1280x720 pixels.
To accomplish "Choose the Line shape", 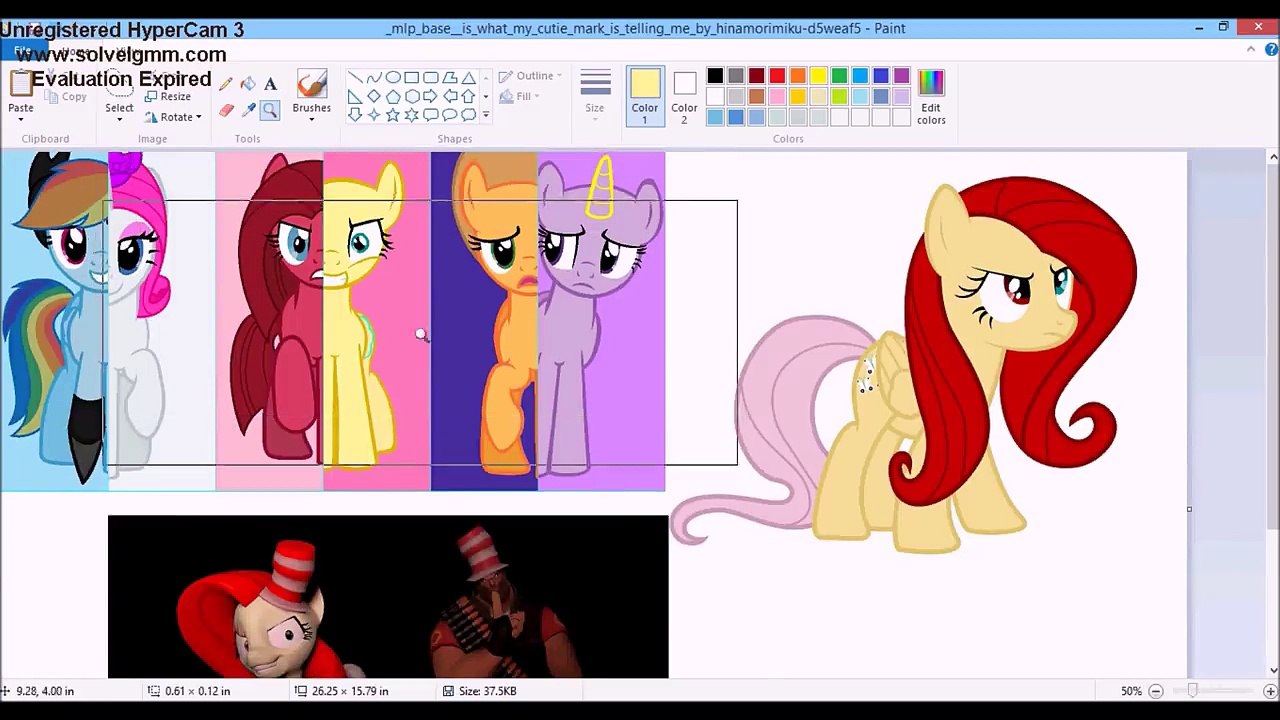I will point(355,78).
